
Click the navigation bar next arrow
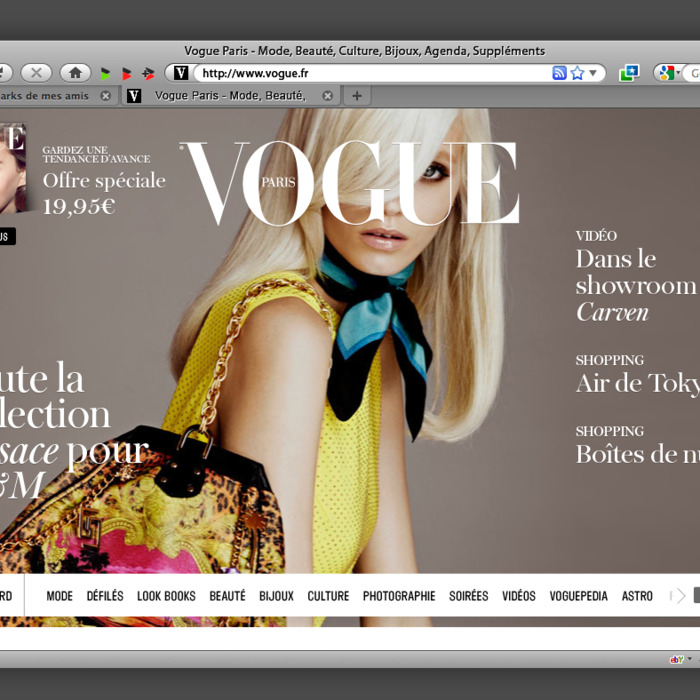pyautogui.click(x=680, y=596)
